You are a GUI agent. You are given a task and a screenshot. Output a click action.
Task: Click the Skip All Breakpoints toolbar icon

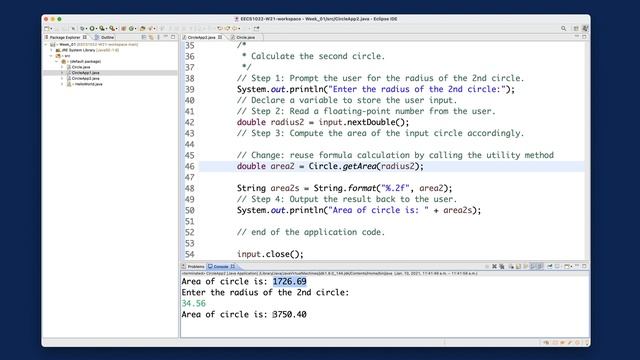click(x=73, y=29)
